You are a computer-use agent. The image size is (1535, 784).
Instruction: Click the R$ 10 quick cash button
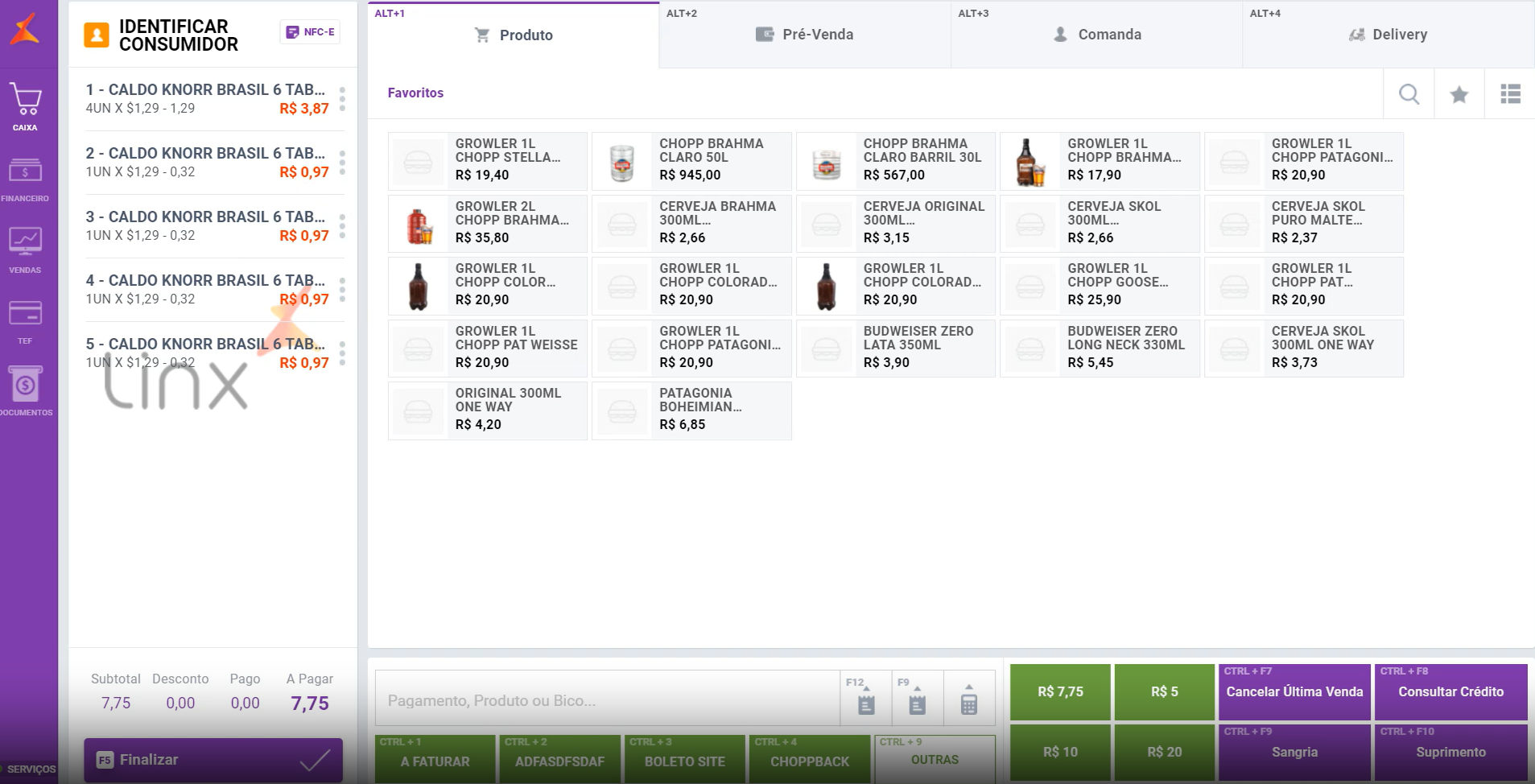click(x=1060, y=752)
